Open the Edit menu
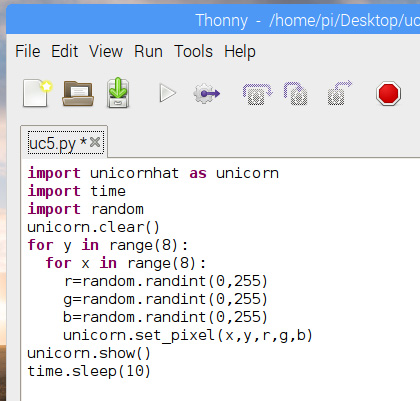Screen dimensions: 420x401 pyautogui.click(x=65, y=52)
